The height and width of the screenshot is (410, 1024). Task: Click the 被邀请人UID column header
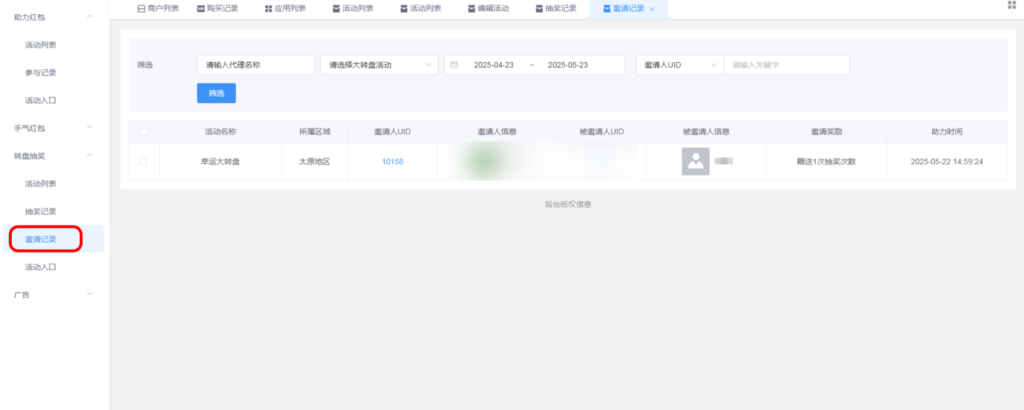pos(601,131)
